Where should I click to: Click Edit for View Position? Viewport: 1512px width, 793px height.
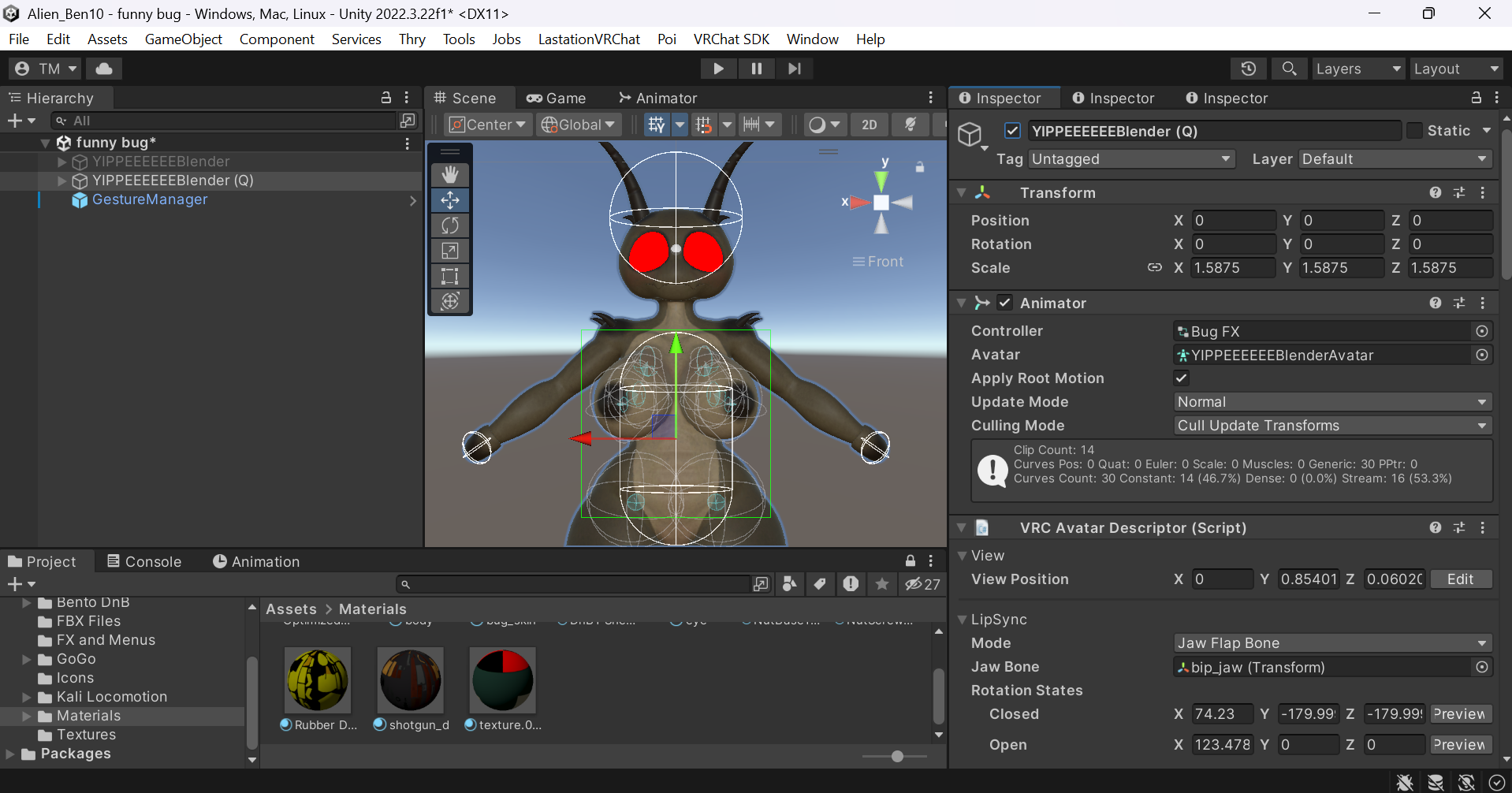click(x=1460, y=579)
